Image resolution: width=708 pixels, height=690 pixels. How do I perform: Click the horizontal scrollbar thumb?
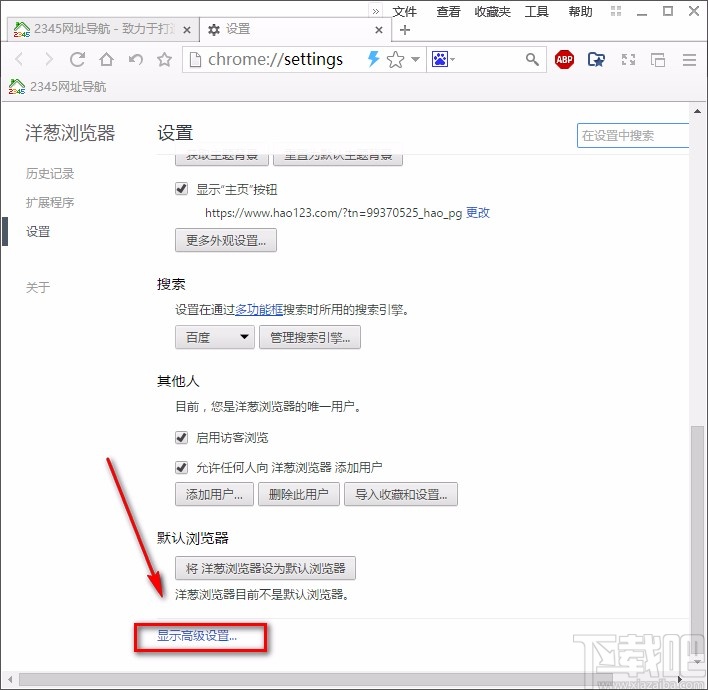click(x=315, y=679)
